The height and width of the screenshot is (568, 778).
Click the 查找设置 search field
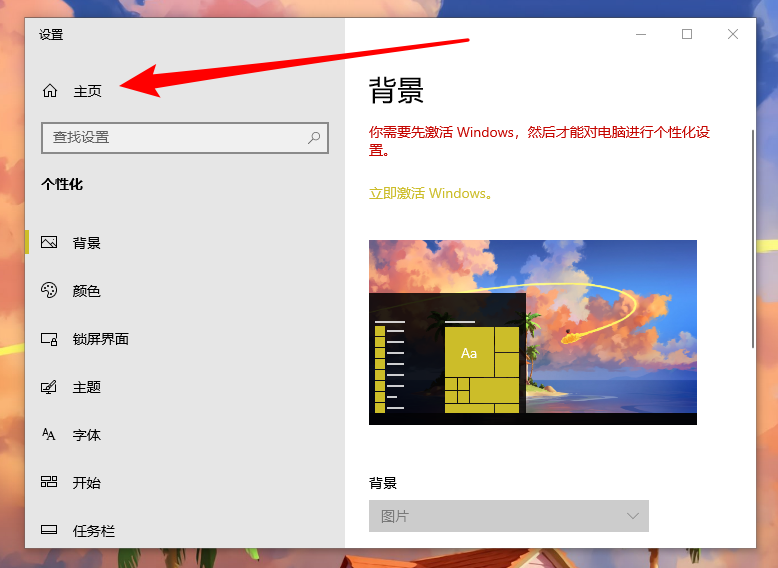click(185, 137)
